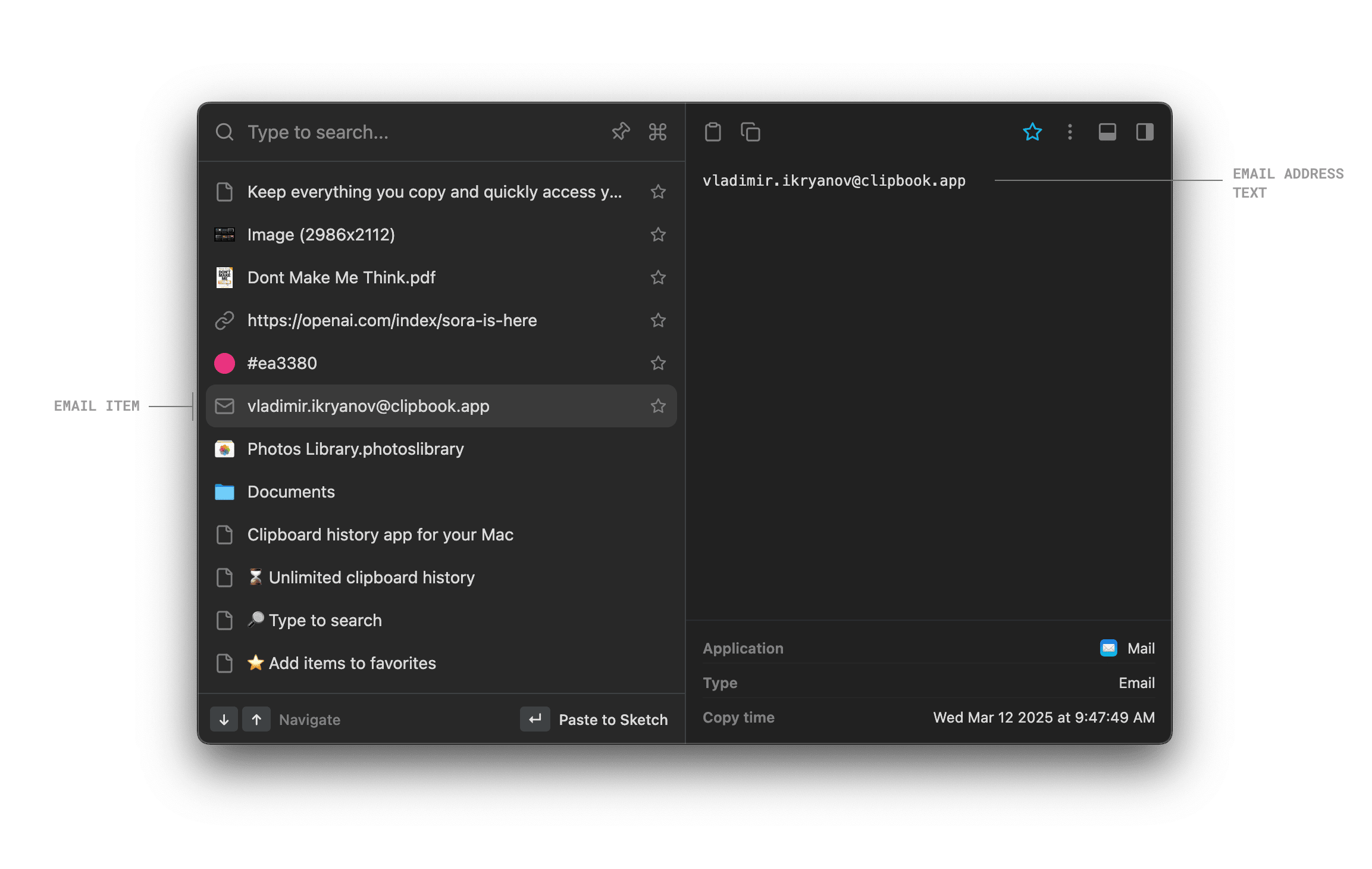The width and height of the screenshot is (1372, 869).
Task: Click the up arrow Navigate button
Action: click(x=256, y=719)
